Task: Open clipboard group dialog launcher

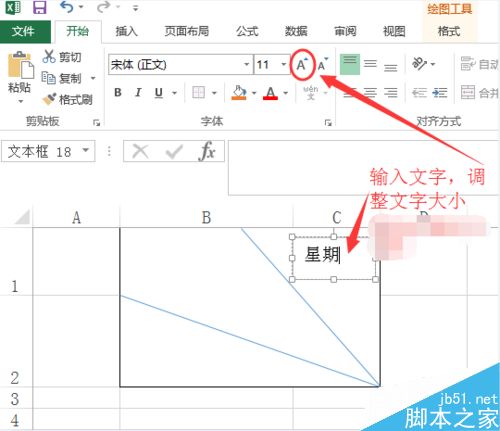Action: click(97, 123)
